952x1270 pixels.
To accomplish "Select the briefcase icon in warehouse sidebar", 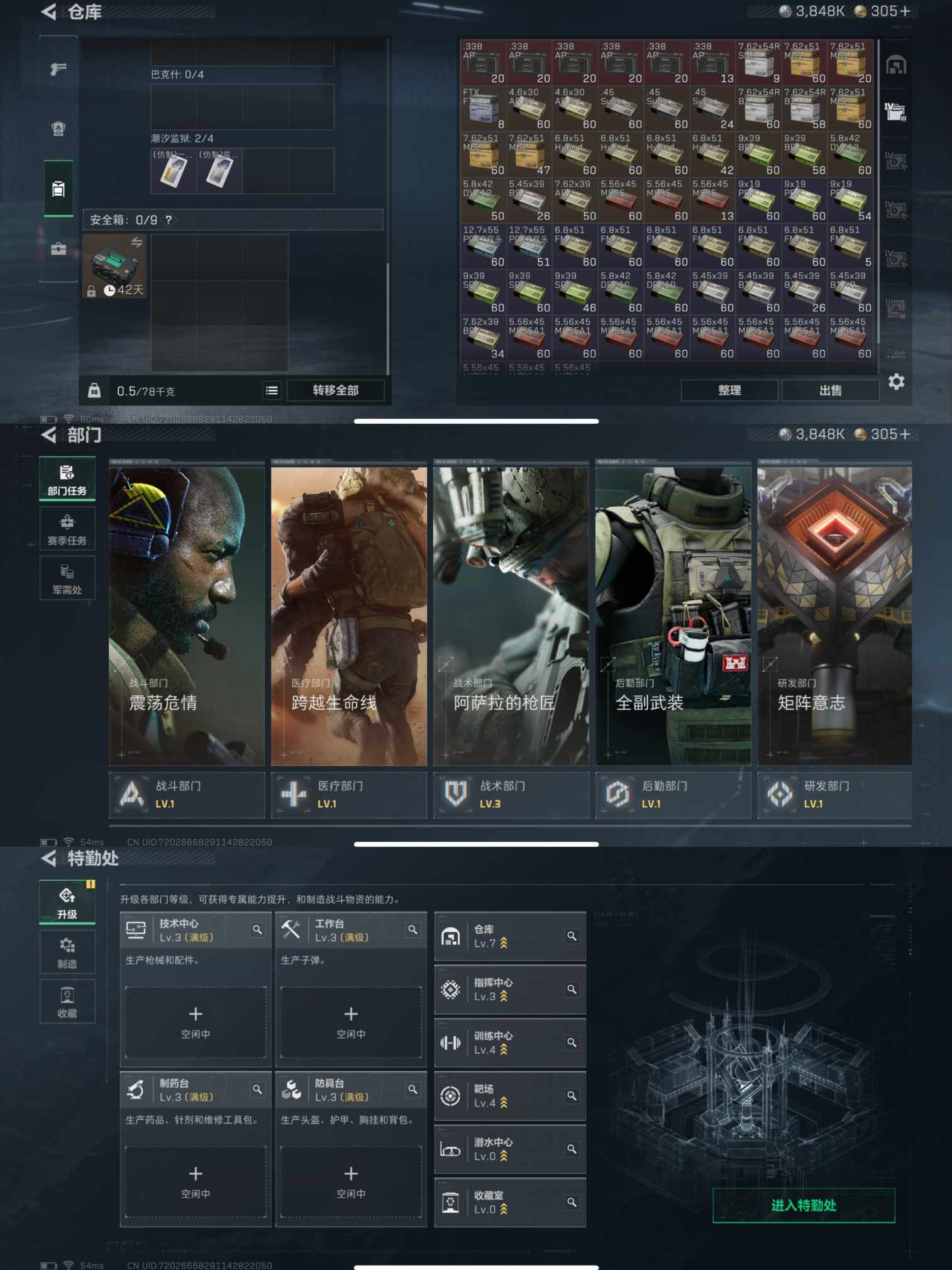I will coord(58,249).
